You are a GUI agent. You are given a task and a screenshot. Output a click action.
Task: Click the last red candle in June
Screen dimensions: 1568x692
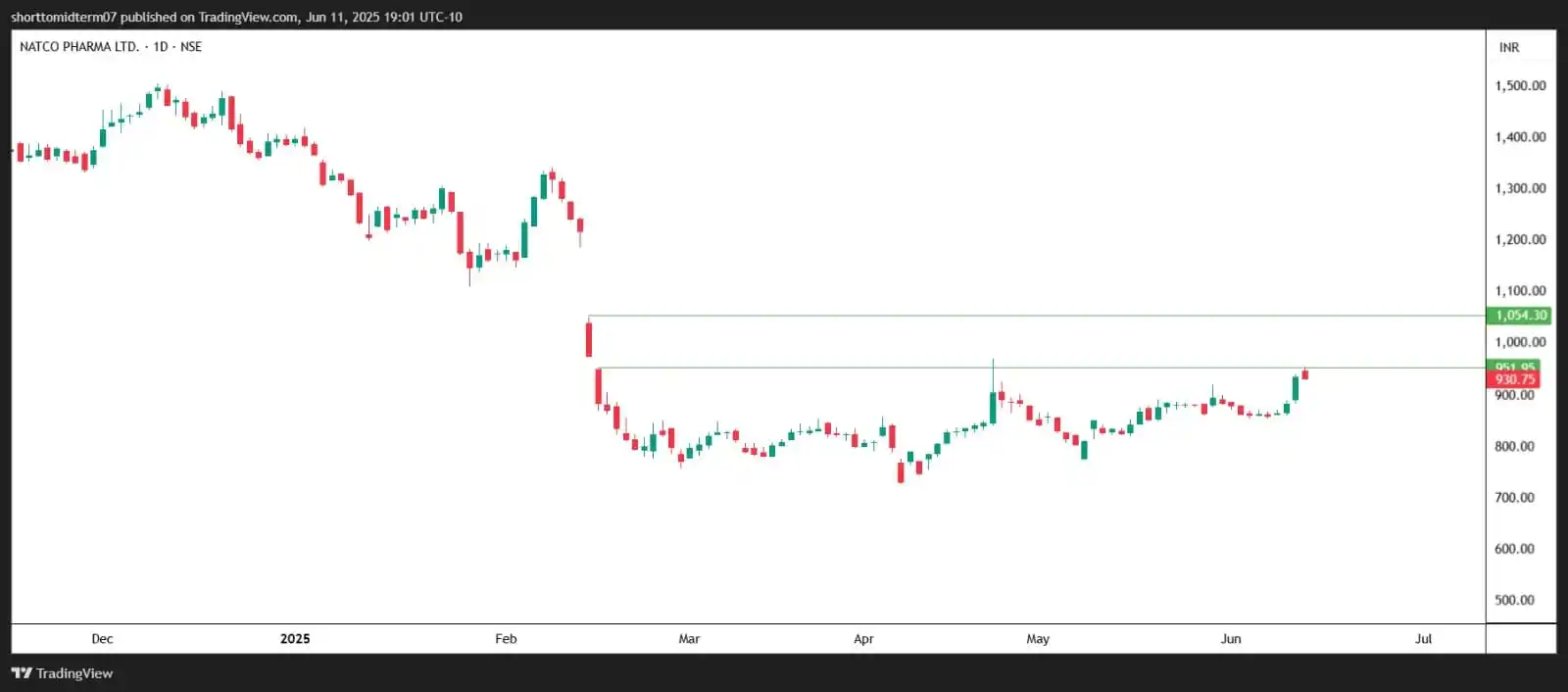coord(1305,374)
